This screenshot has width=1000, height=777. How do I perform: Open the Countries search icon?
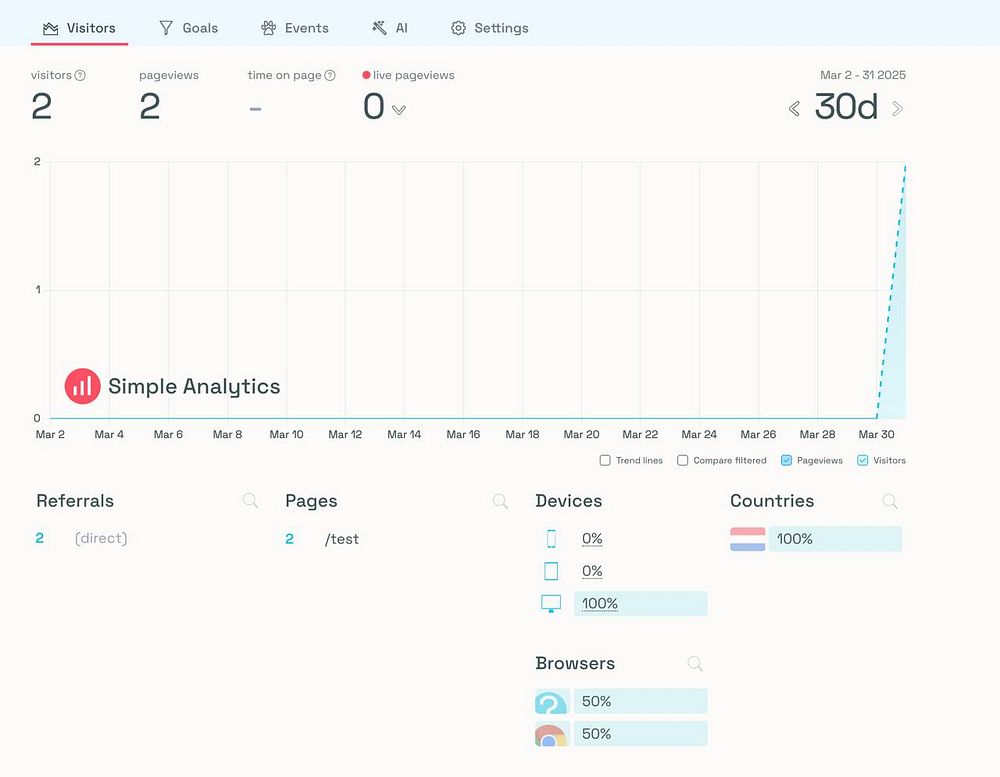(x=890, y=501)
